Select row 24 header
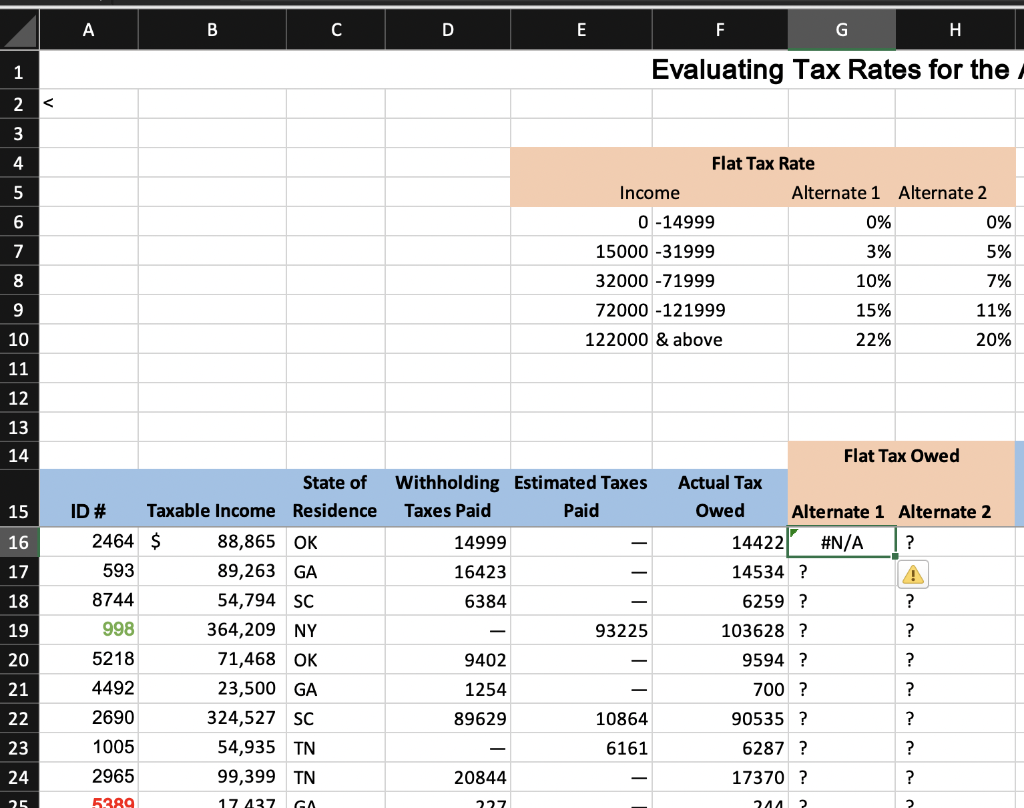The width and height of the screenshot is (1024, 808). [x=19, y=777]
